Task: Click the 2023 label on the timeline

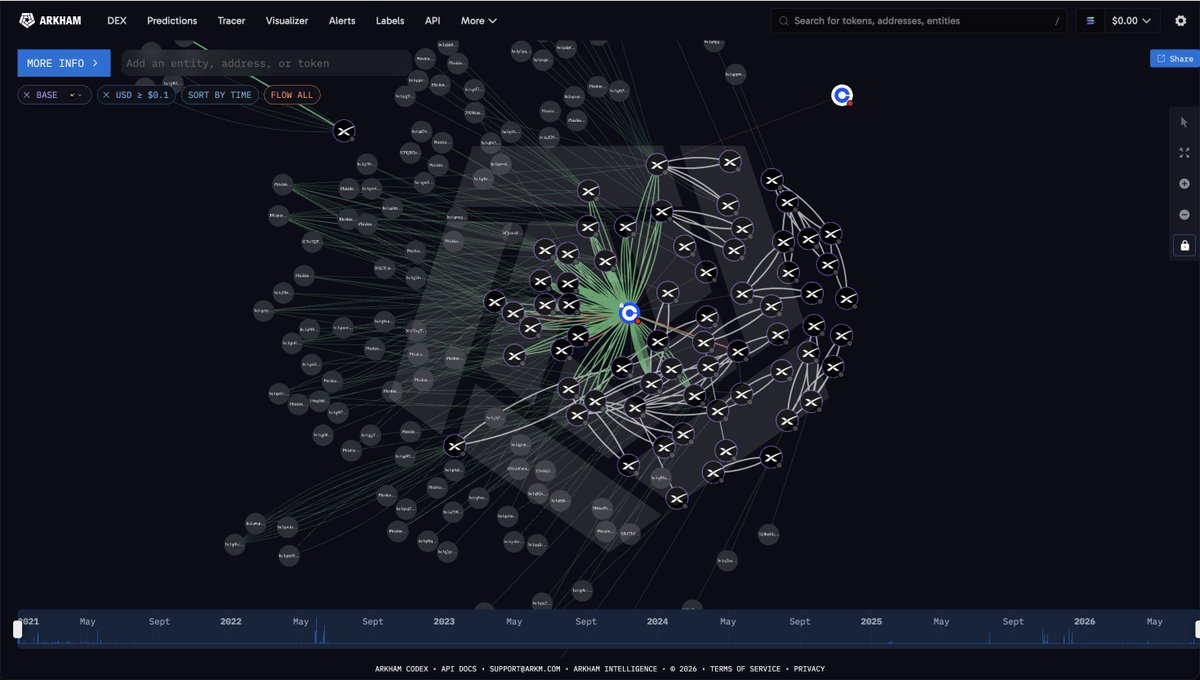Action: point(444,621)
